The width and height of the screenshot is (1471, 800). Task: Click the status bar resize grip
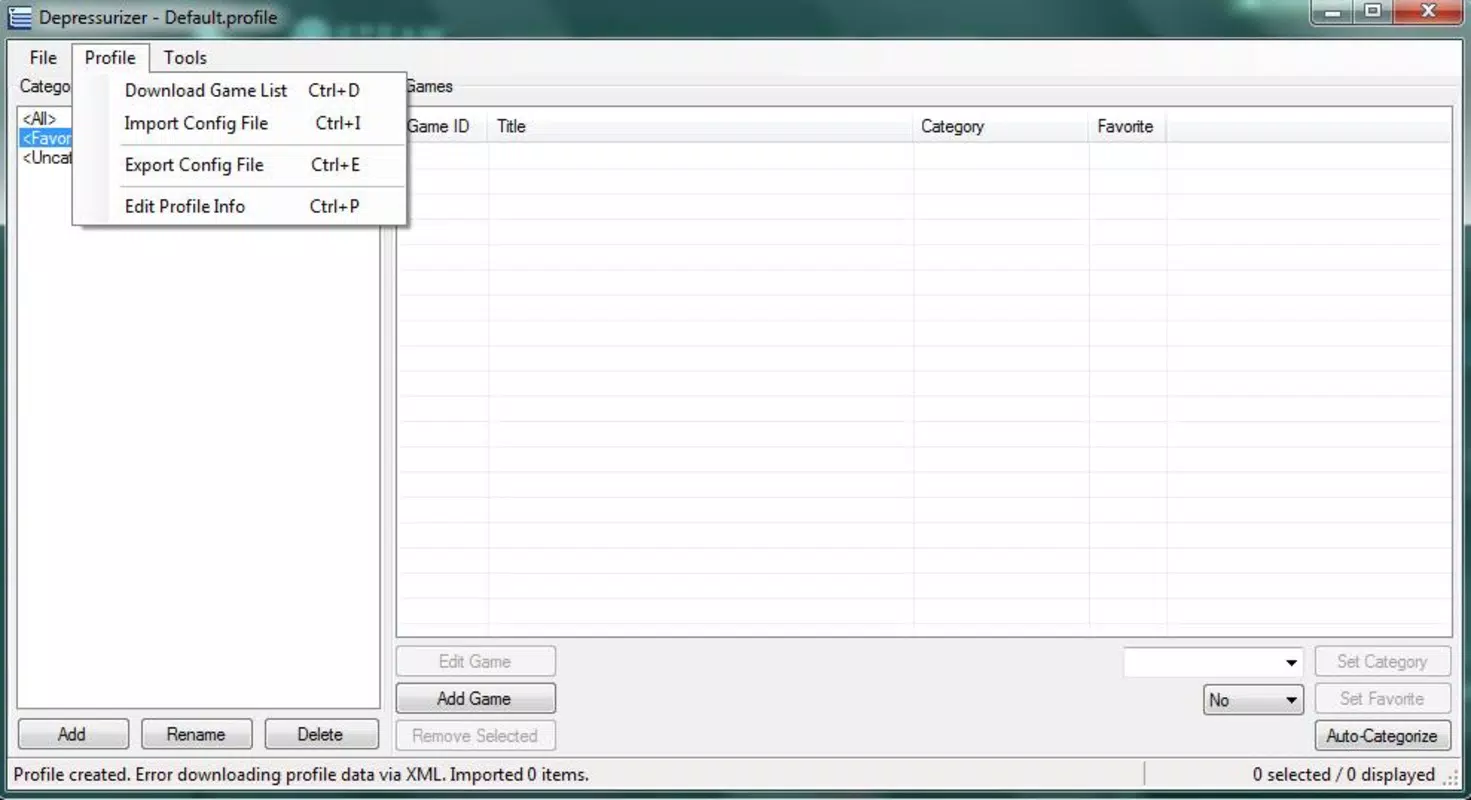[x=1451, y=776]
